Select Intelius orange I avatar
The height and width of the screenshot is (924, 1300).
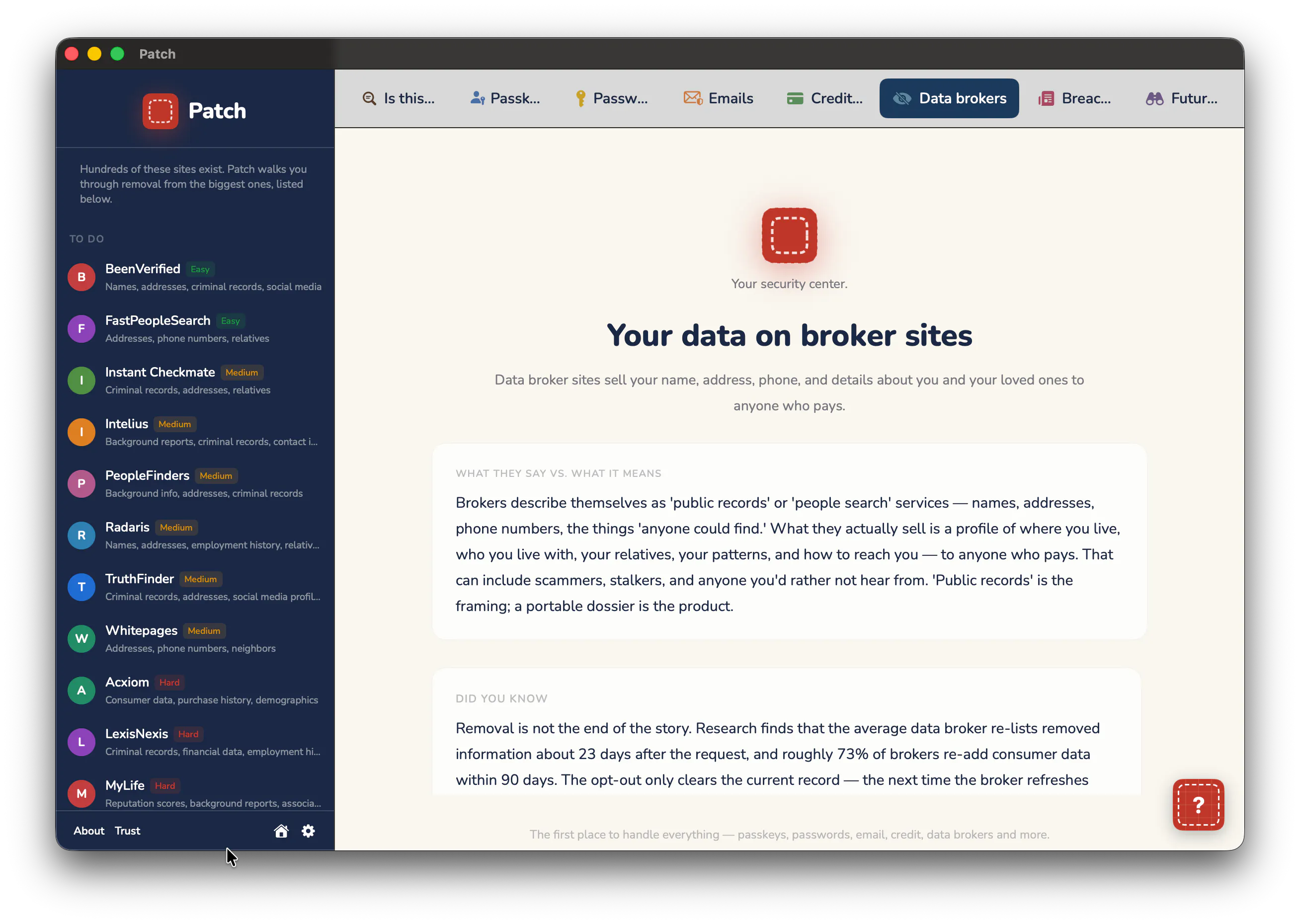click(x=81, y=432)
